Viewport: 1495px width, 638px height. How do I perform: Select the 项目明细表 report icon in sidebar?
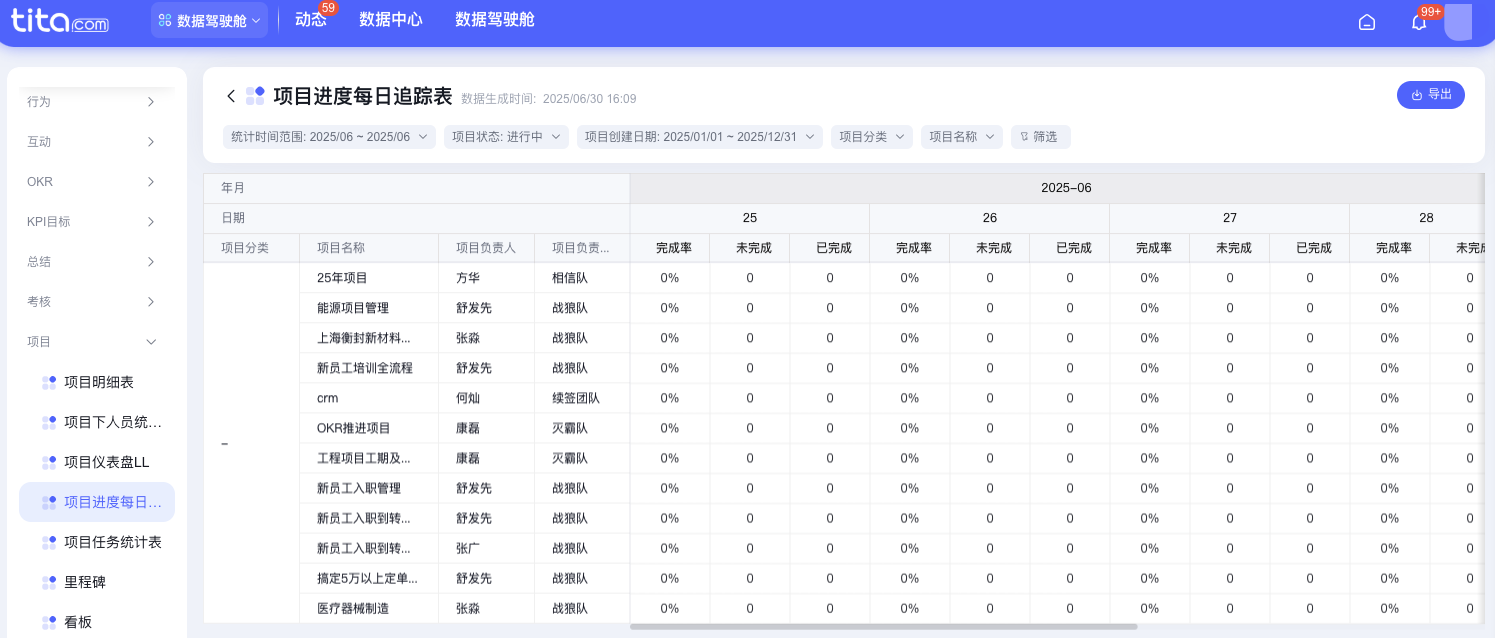click(x=49, y=381)
